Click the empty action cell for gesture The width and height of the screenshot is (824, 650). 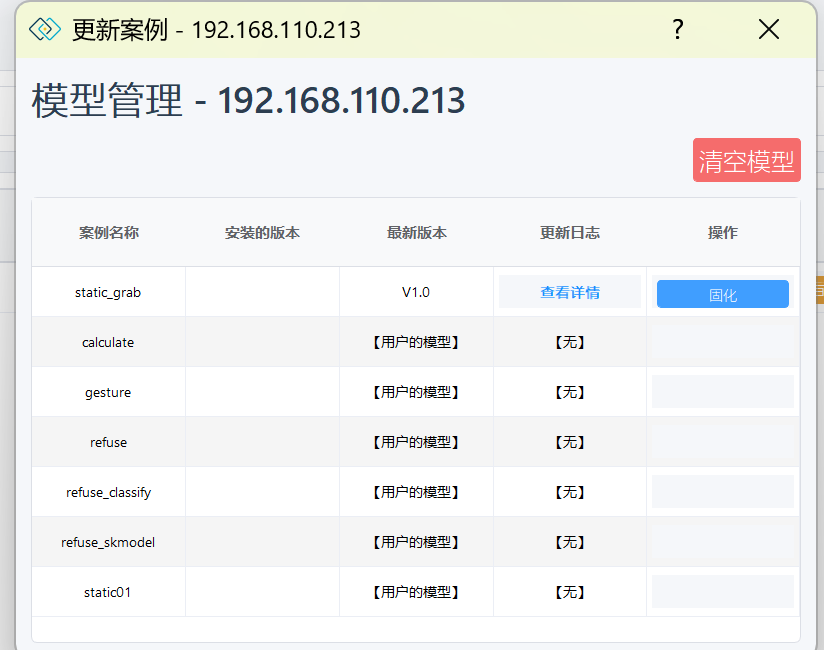(722, 392)
